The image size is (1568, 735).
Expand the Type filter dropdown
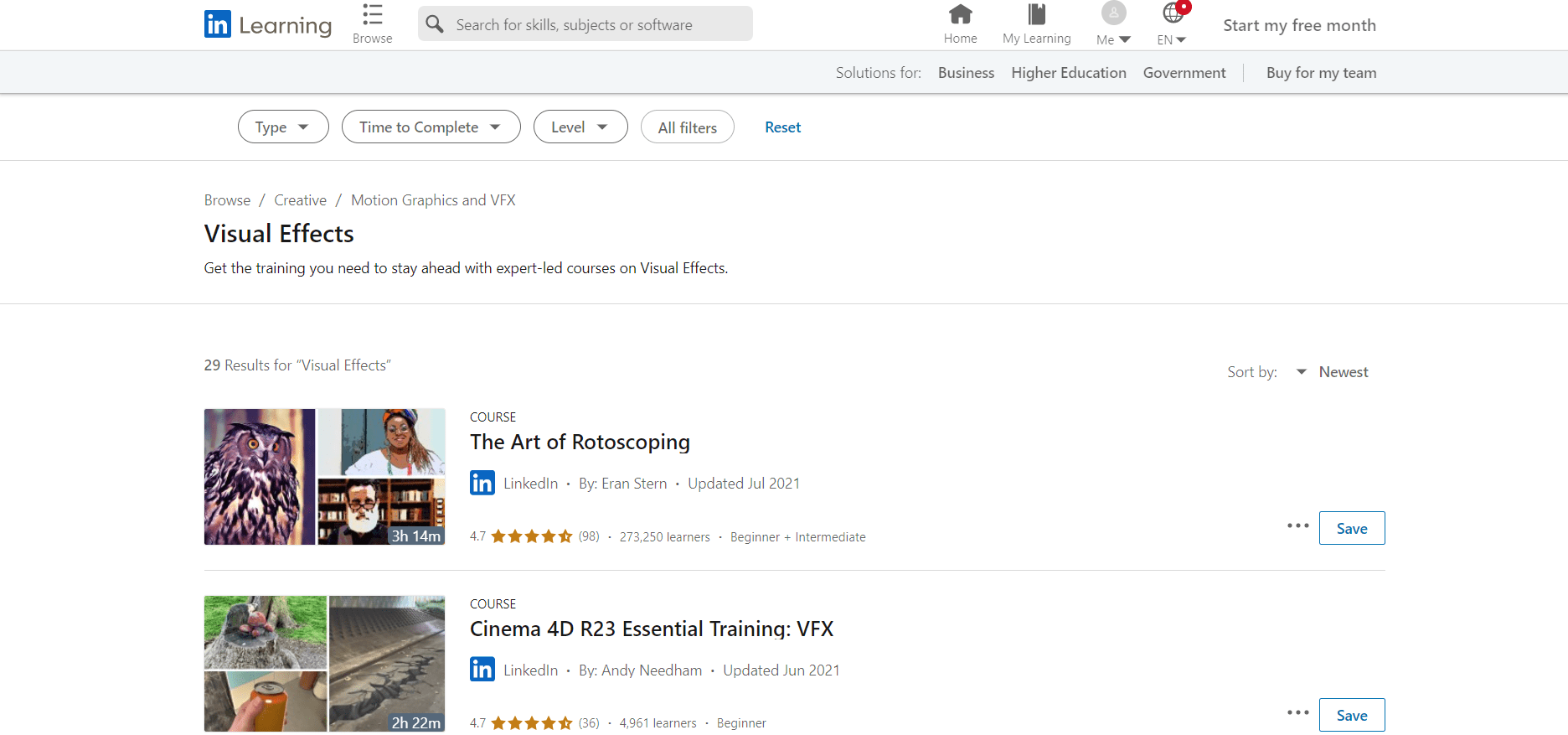283,127
